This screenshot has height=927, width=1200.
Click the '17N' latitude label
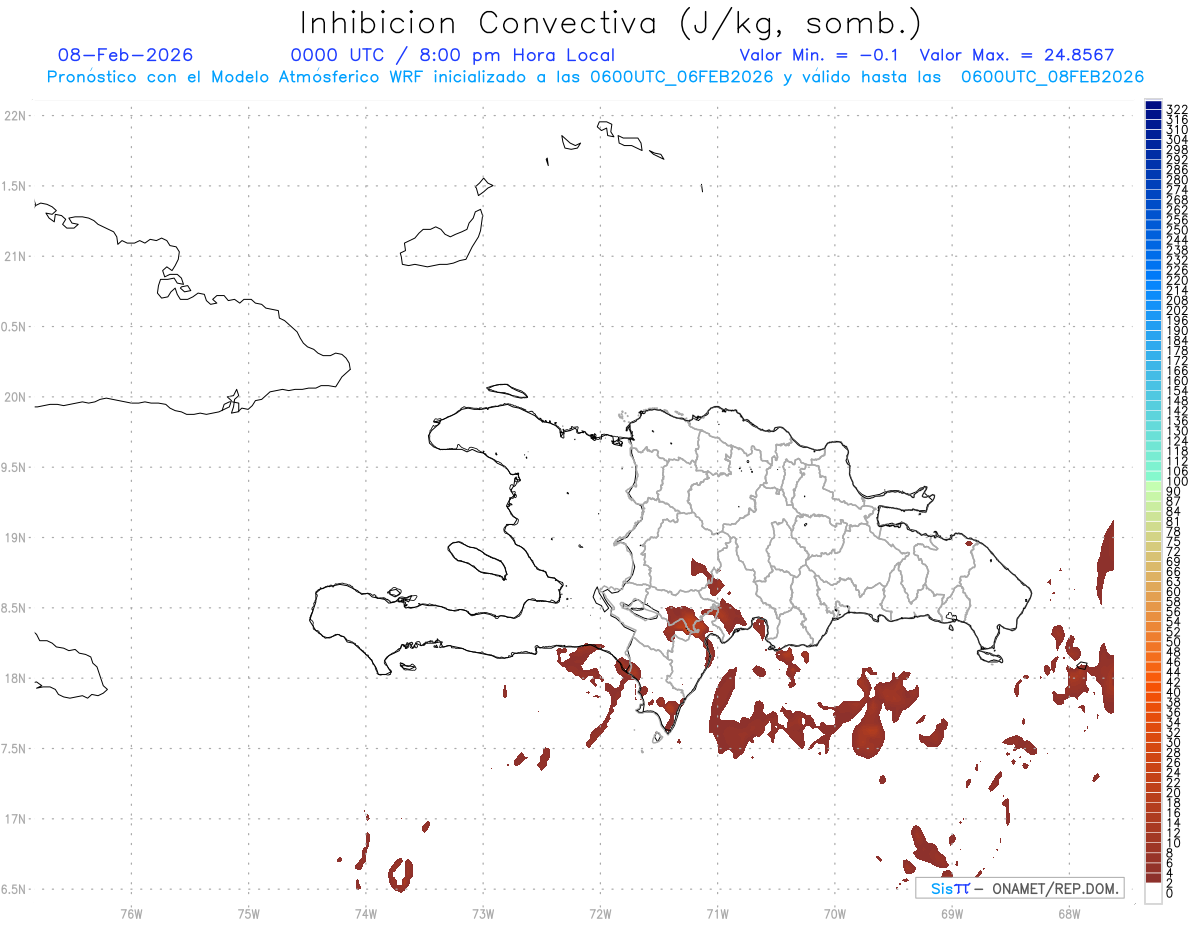(x=15, y=819)
